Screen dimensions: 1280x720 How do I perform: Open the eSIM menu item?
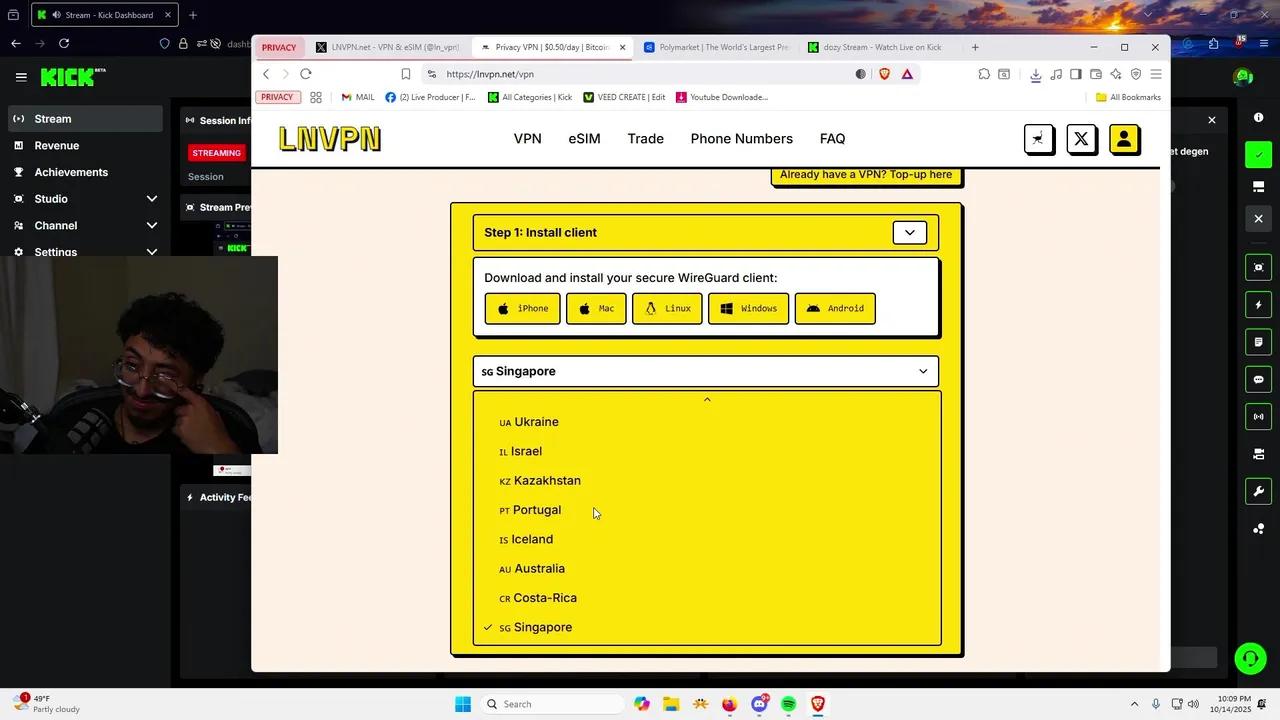click(584, 139)
